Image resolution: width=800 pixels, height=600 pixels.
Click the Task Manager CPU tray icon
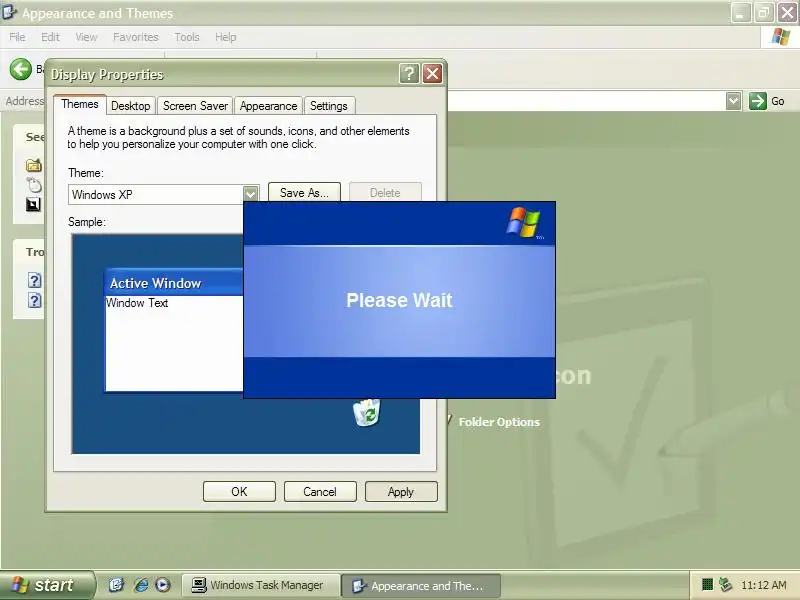pos(707,585)
